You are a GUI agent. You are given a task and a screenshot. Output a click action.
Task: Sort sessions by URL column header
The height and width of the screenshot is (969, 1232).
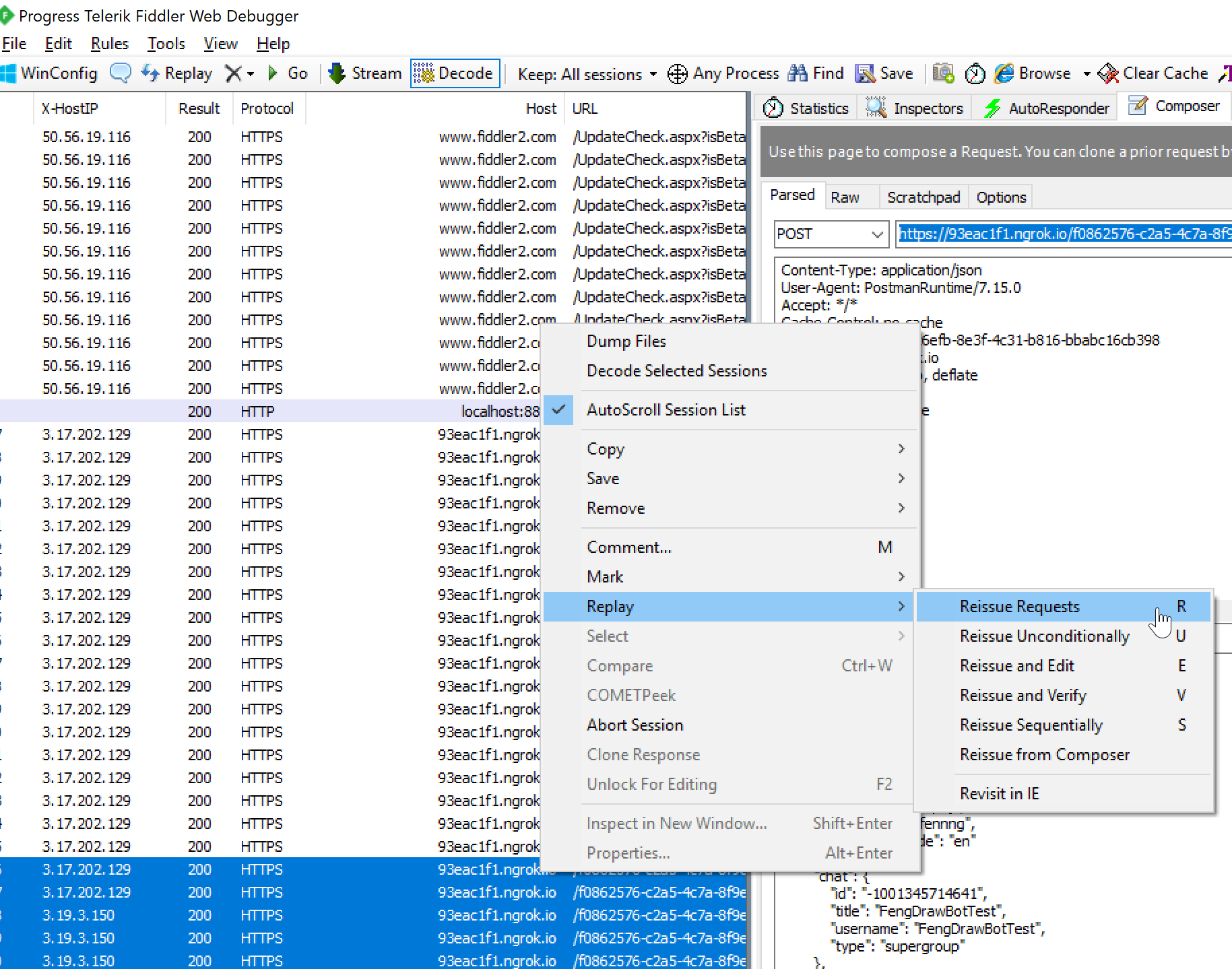pos(656,108)
